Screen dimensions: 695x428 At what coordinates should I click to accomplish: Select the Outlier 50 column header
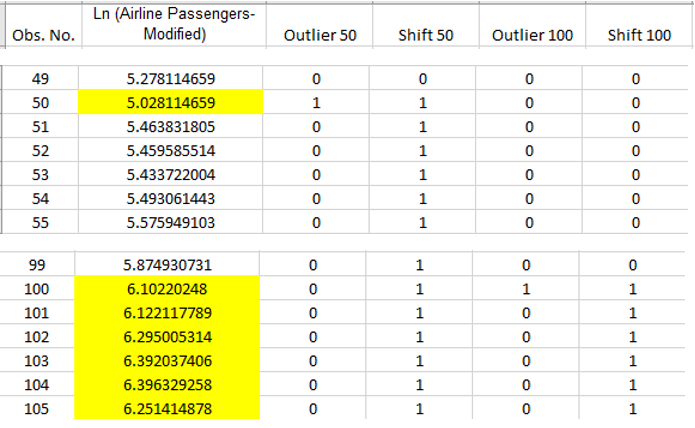(x=320, y=24)
